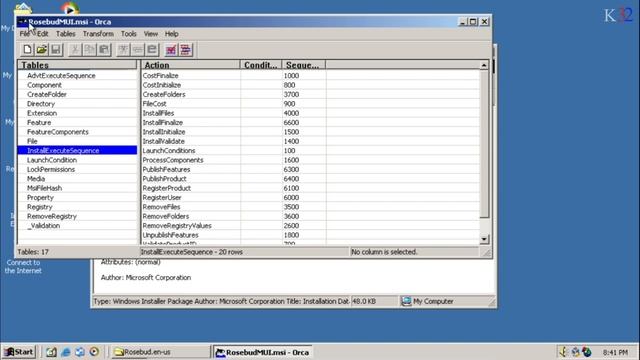
Task: Click the scroll down arrow of the action grid
Action: coord(484,240)
